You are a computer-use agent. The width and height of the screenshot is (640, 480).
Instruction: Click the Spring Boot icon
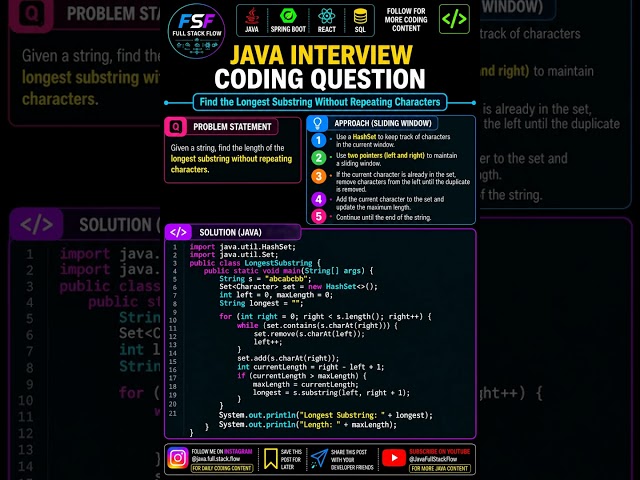(288, 16)
